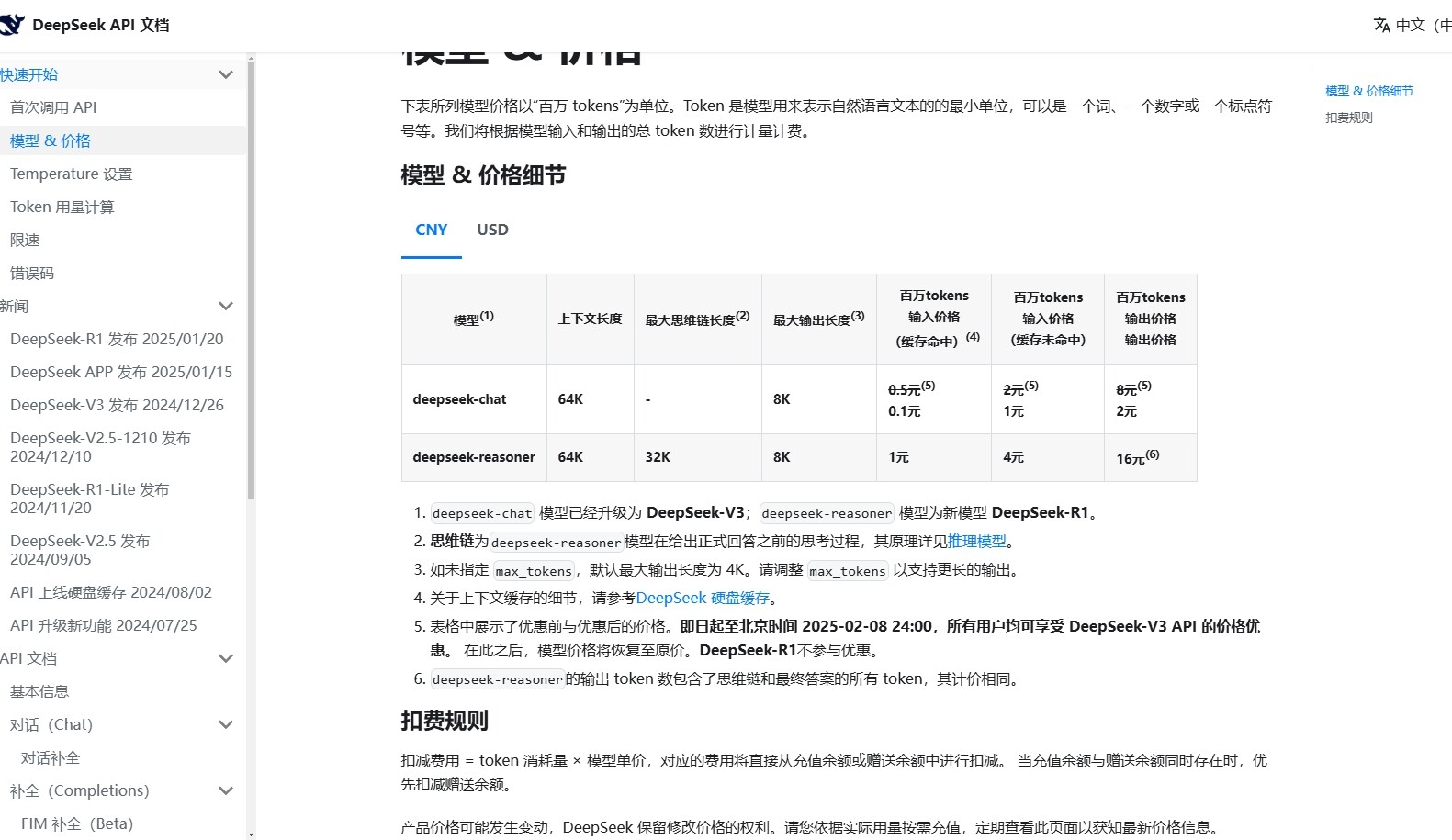Open the DeepSeek 硬盘缓存 link

tap(703, 598)
